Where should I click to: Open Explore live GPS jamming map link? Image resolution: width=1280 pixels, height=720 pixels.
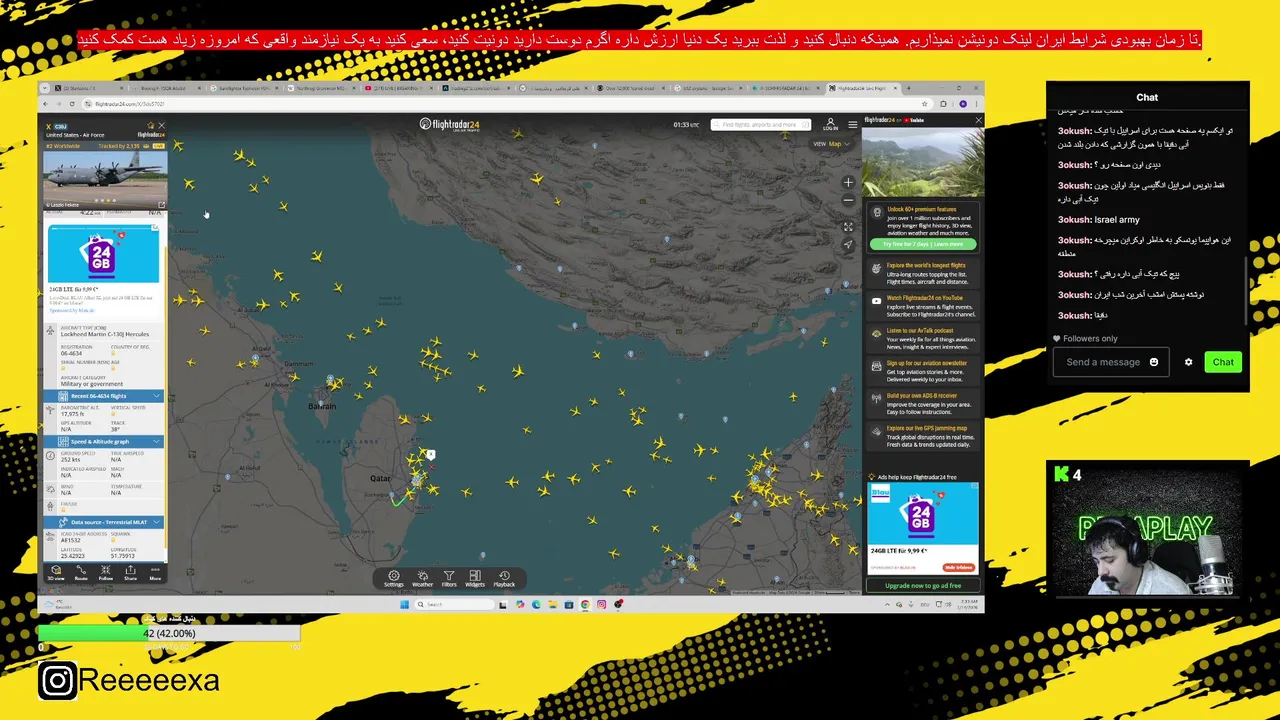[x=921, y=436]
